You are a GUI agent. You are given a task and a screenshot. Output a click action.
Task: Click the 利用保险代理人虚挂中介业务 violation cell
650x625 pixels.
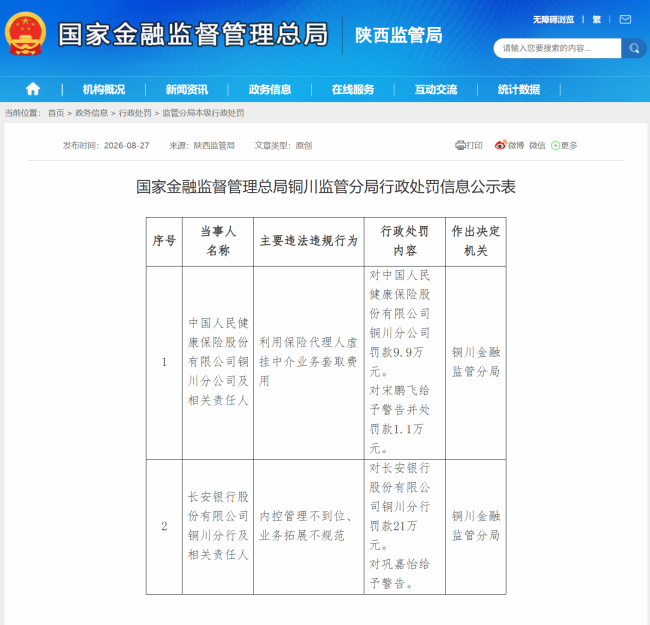click(309, 362)
